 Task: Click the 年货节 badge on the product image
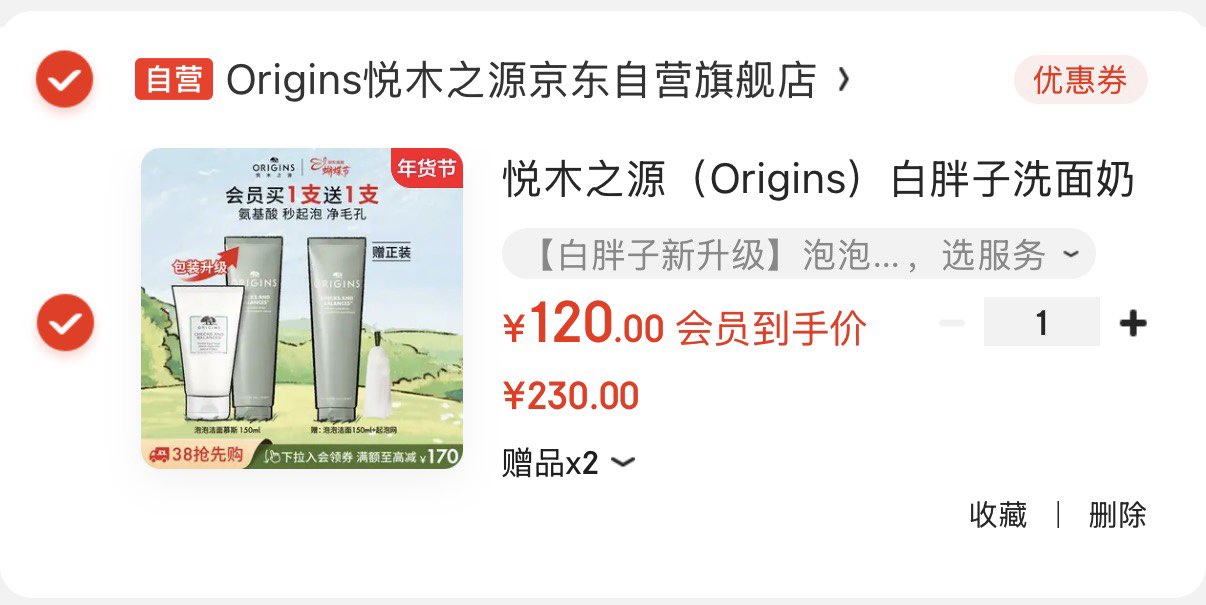(x=427, y=168)
